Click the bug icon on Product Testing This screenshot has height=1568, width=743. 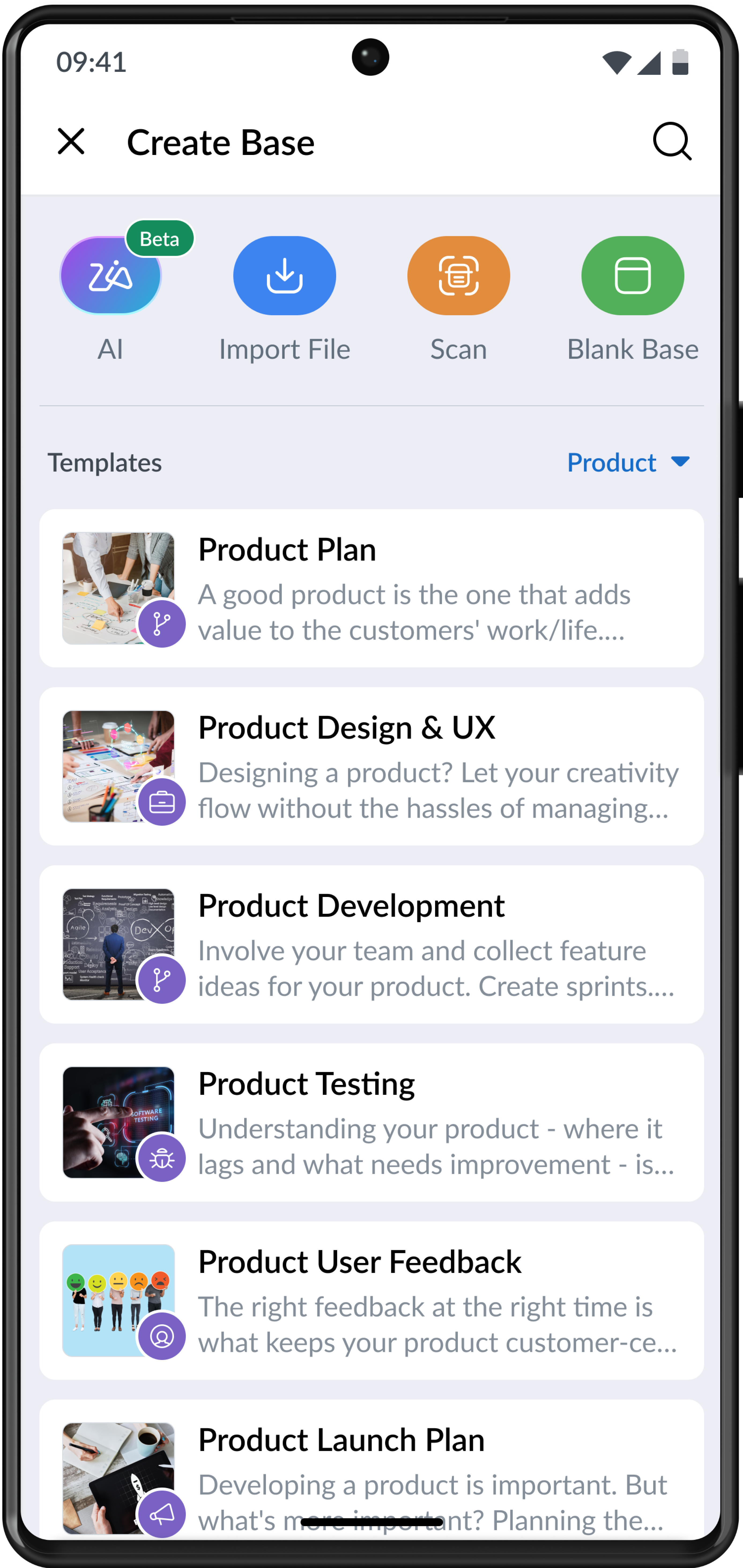tap(162, 1158)
